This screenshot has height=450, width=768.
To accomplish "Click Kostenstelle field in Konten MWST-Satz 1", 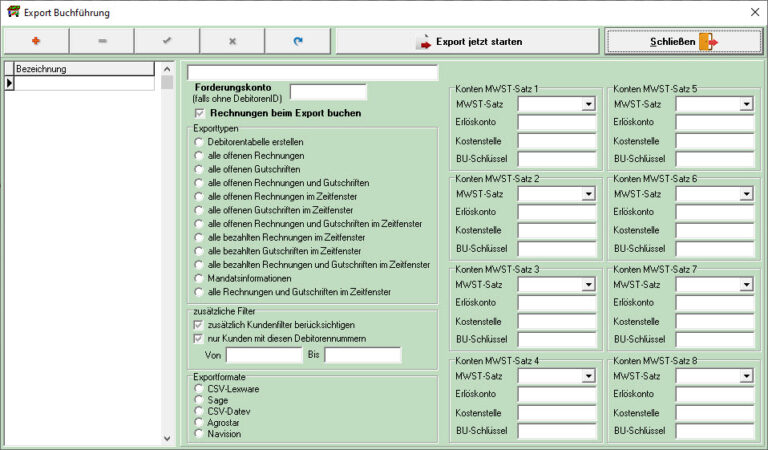I will point(557,141).
